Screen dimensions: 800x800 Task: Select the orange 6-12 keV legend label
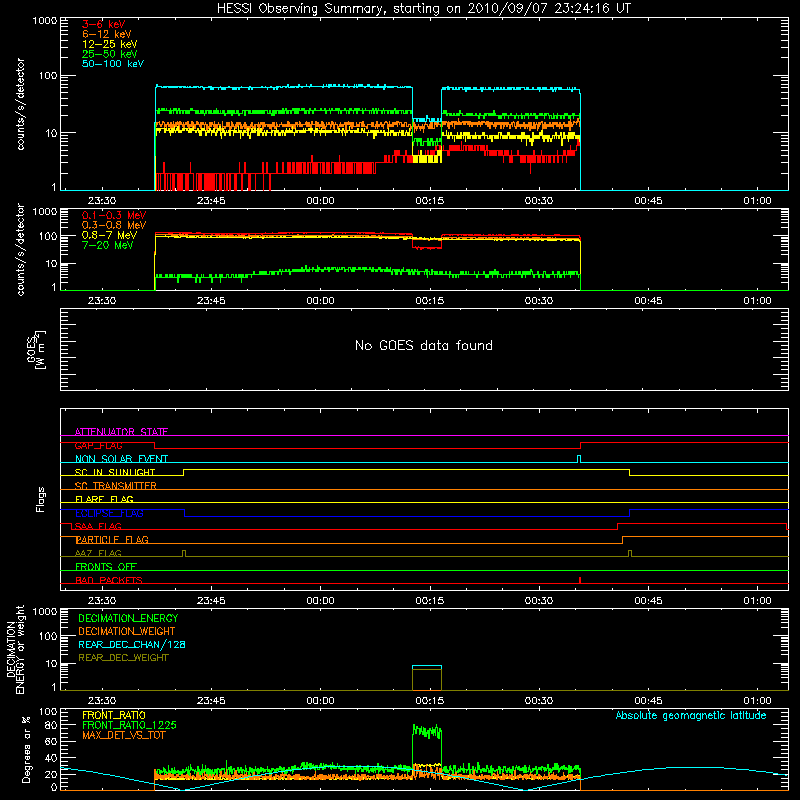(107, 34)
